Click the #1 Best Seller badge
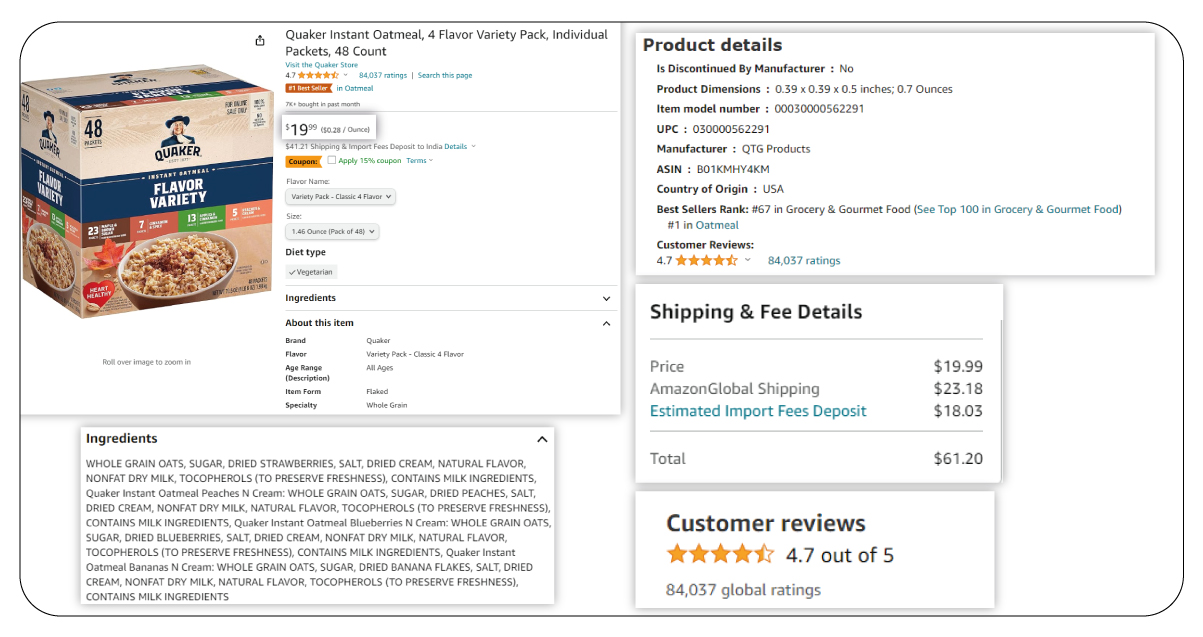The height and width of the screenshot is (637, 1203). pos(308,88)
